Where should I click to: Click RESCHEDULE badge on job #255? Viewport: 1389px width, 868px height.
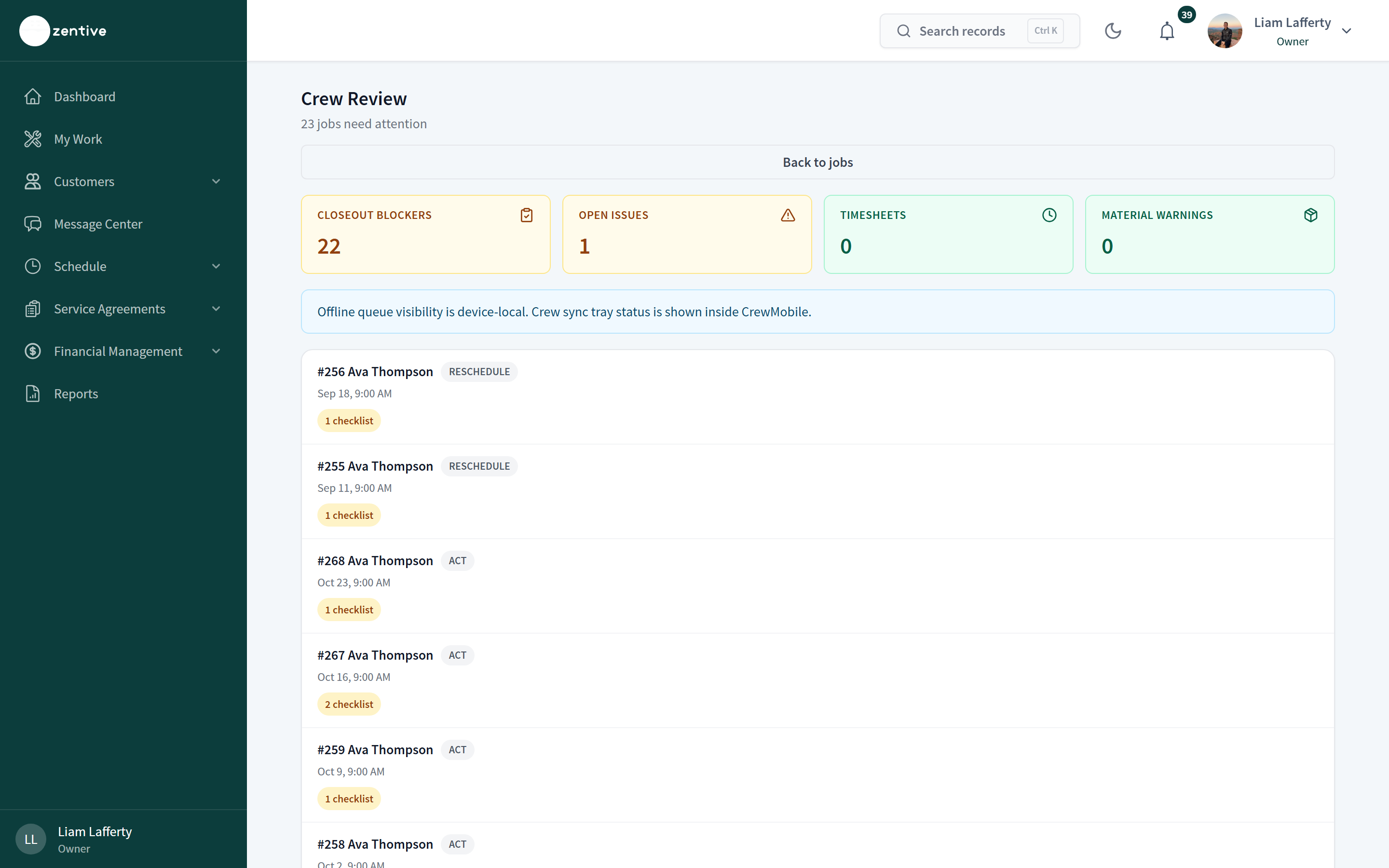(x=479, y=466)
